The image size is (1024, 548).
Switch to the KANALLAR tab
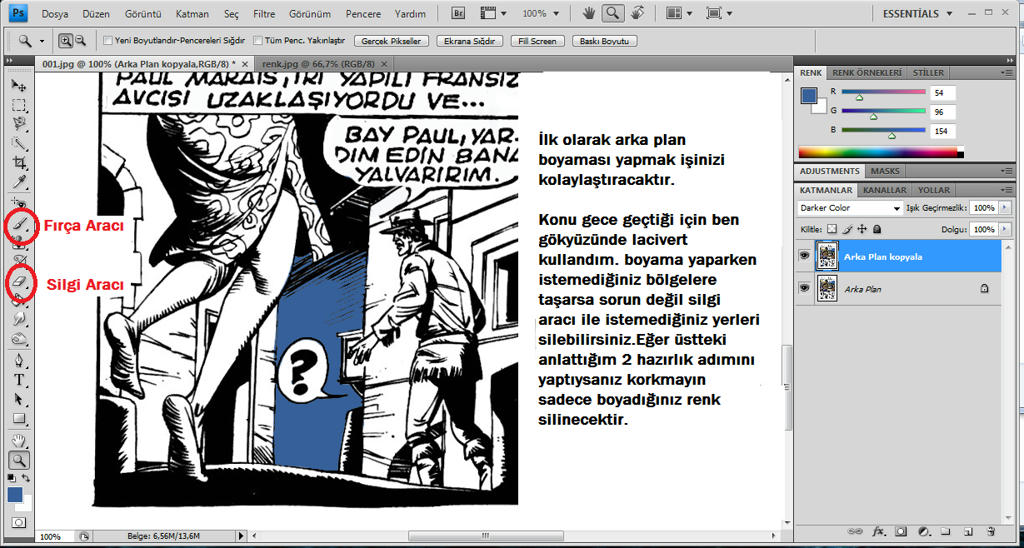885,190
